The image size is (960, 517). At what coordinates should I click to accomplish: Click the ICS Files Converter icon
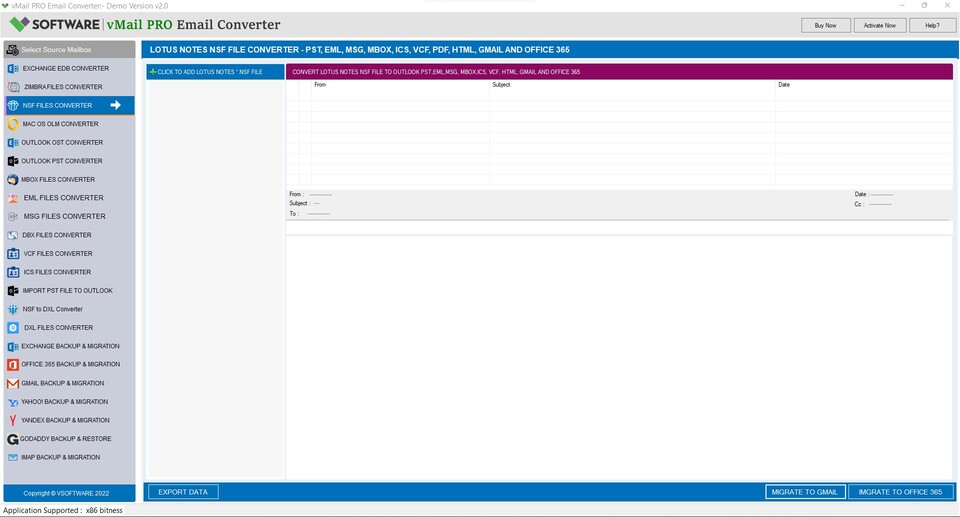13,272
